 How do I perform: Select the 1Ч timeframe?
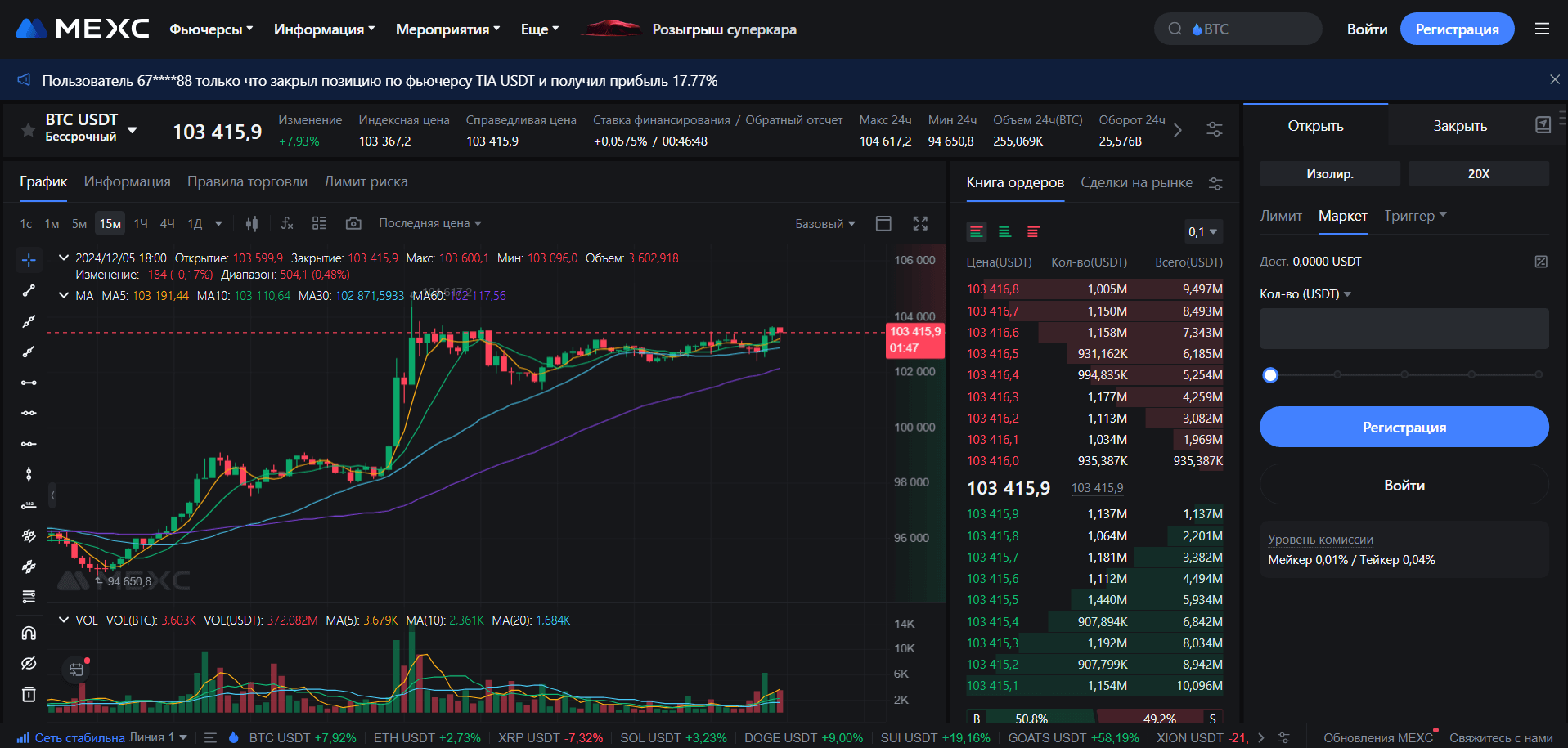pyautogui.click(x=141, y=223)
